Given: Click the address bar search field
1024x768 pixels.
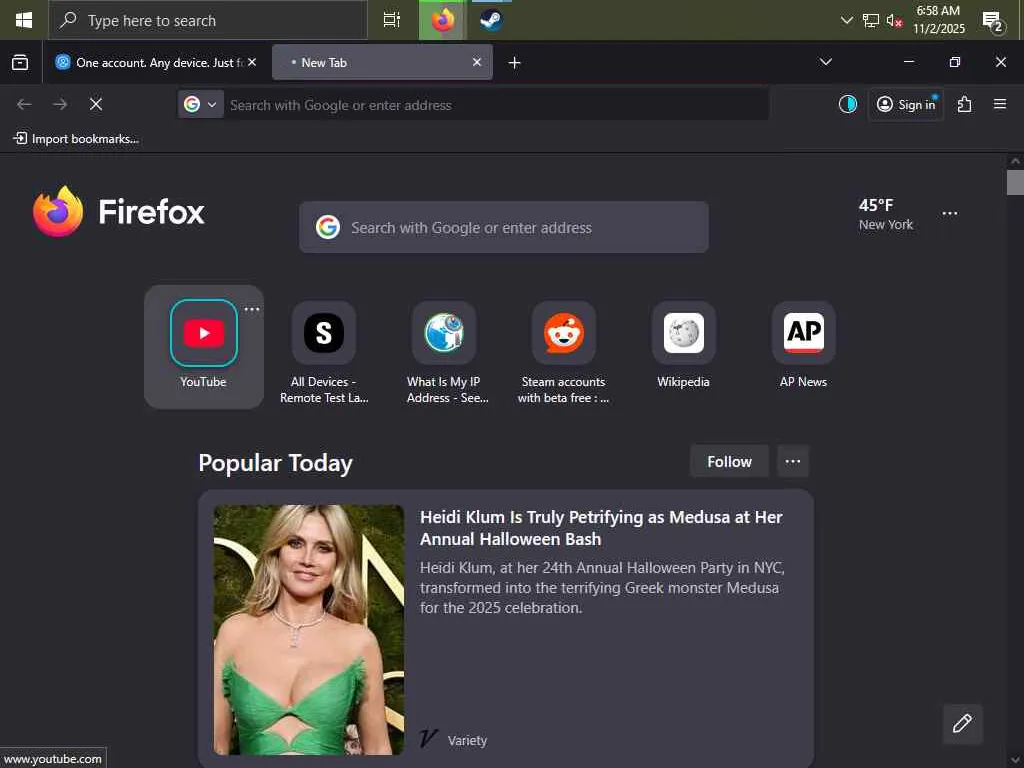Looking at the screenshot, I should pos(496,105).
